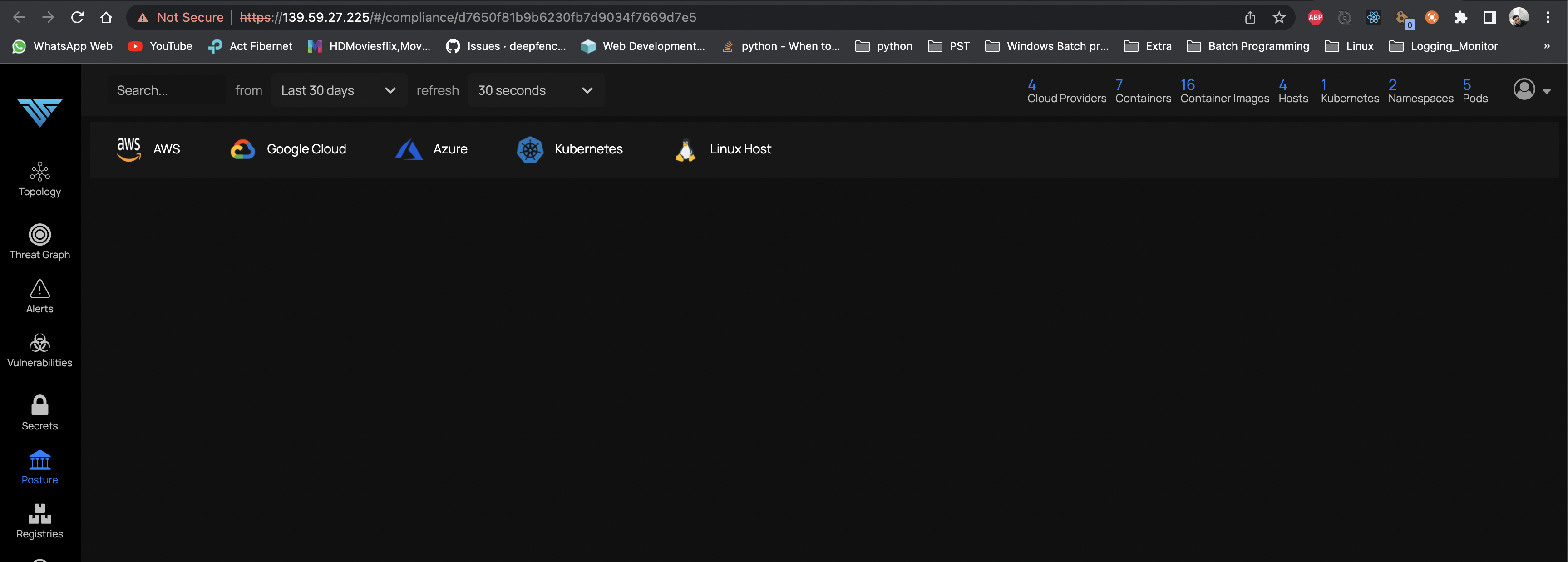Open the 4 Hosts count
The width and height of the screenshot is (1568, 562).
pos(1293,91)
